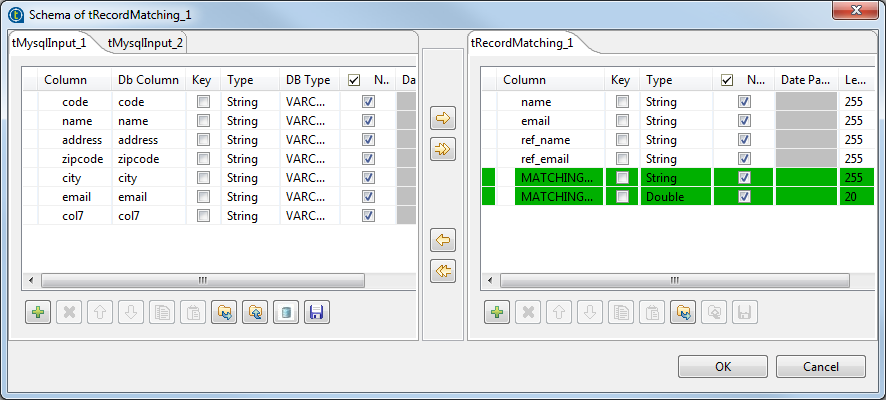Click the database cylinder icon in left toolbar

point(285,312)
